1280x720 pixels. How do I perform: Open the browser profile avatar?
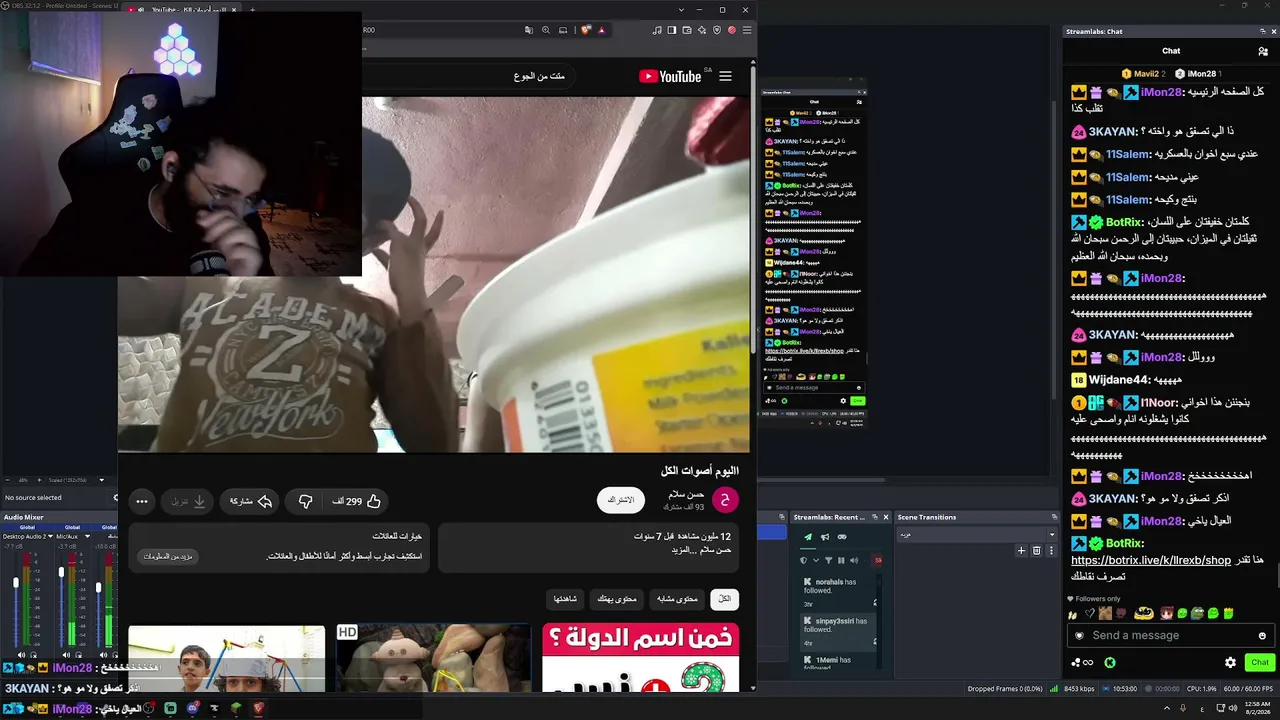(732, 30)
